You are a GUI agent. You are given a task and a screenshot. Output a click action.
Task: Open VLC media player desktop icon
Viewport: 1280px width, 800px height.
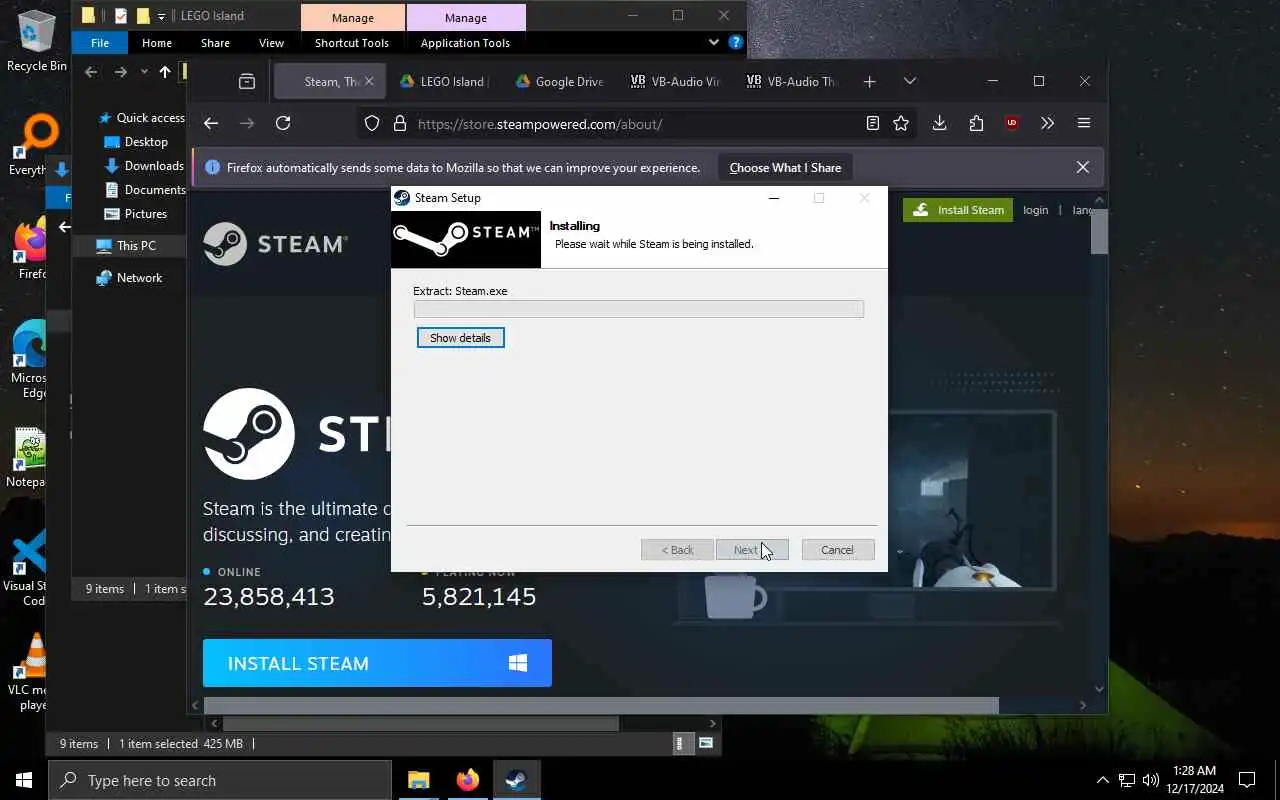33,670
